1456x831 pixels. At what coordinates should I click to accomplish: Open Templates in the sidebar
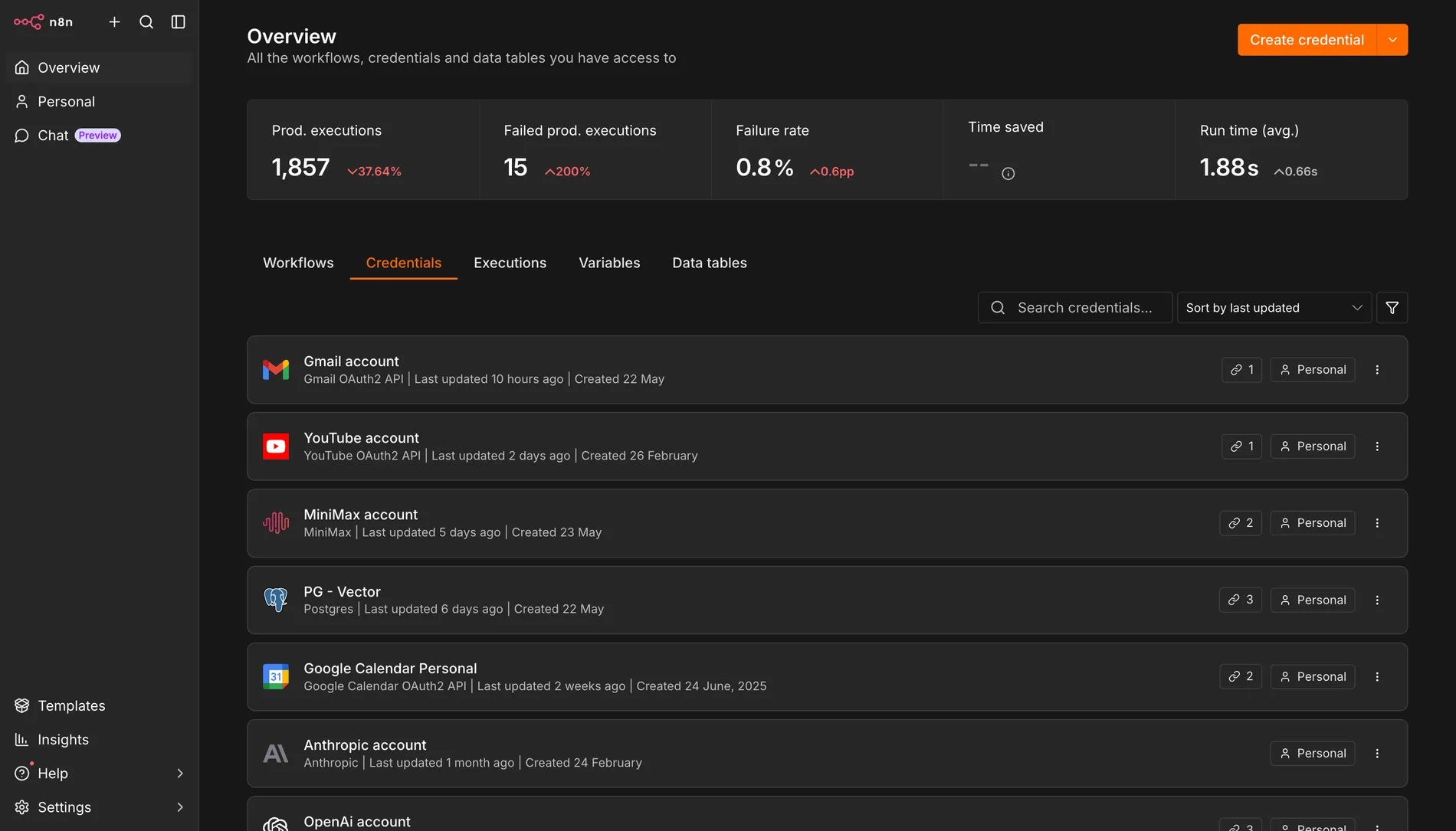100,706
